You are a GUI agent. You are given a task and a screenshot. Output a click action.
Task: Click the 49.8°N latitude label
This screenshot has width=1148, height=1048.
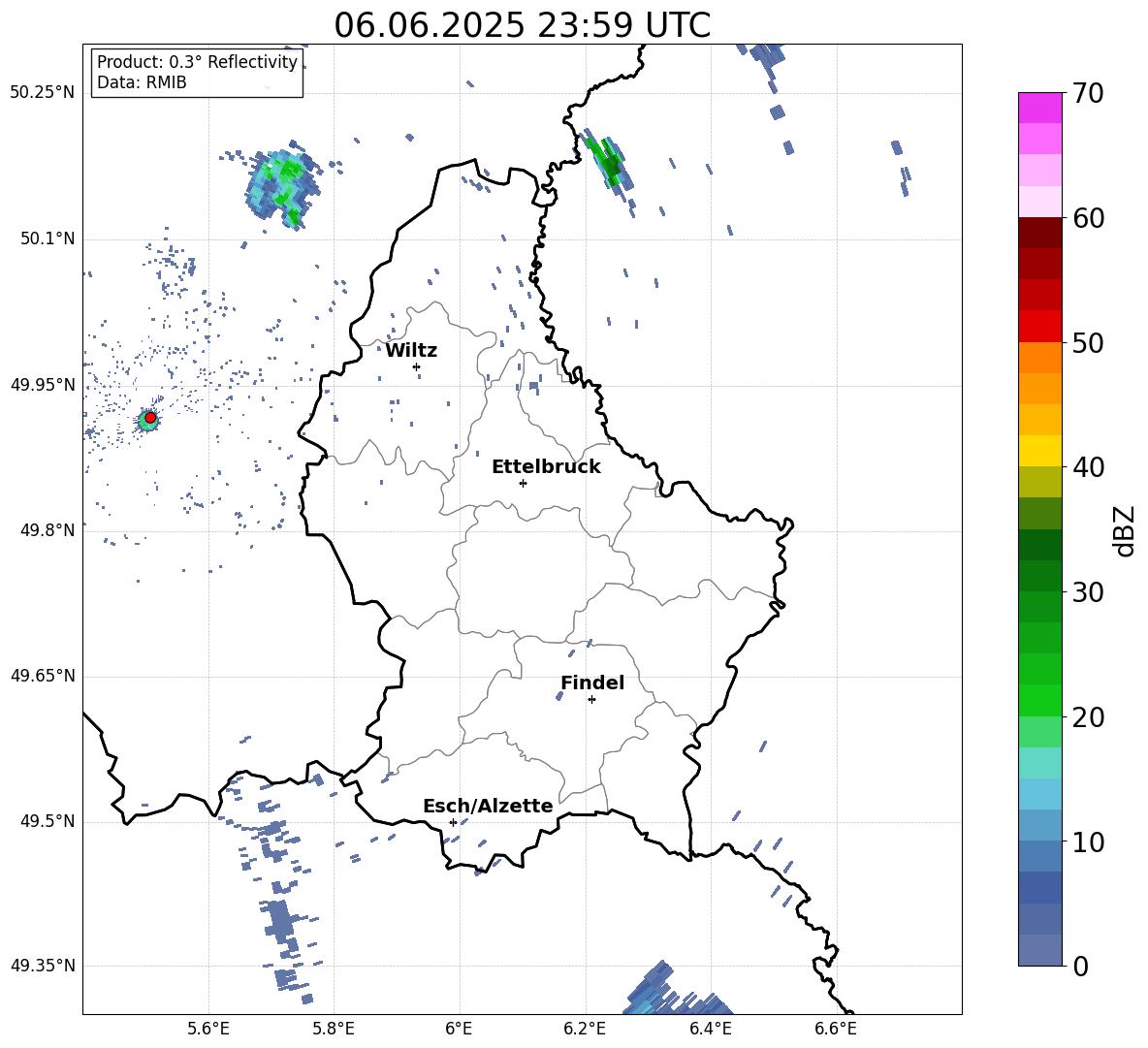tap(48, 530)
